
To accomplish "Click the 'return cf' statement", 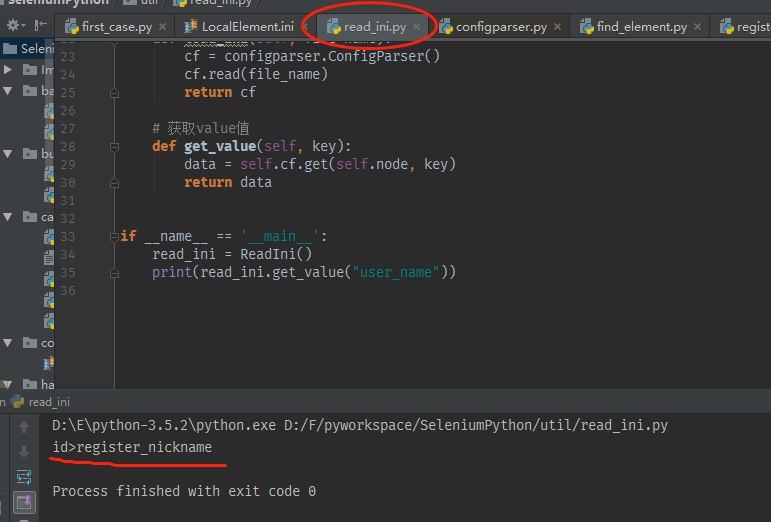I will [220, 92].
